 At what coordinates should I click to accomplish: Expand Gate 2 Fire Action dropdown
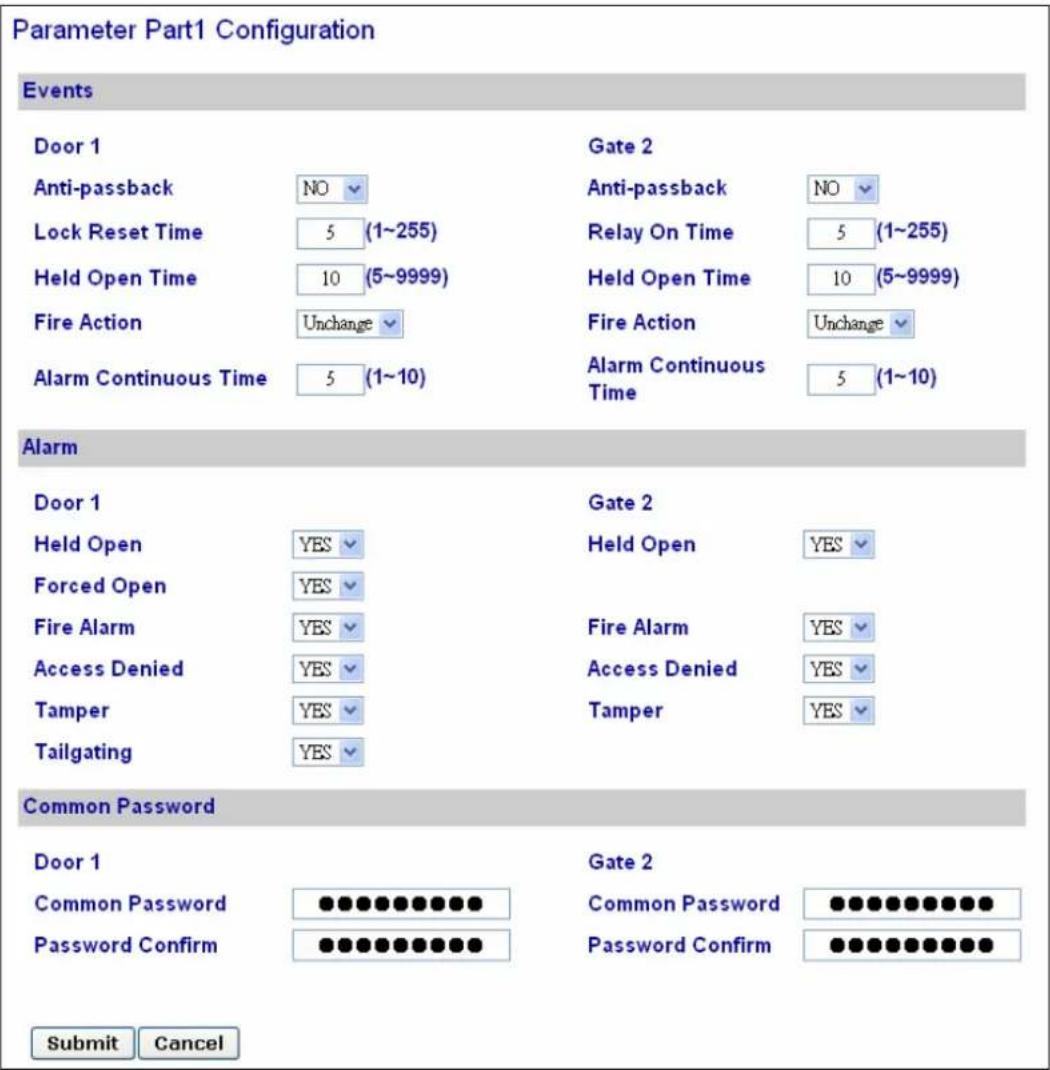click(860, 323)
